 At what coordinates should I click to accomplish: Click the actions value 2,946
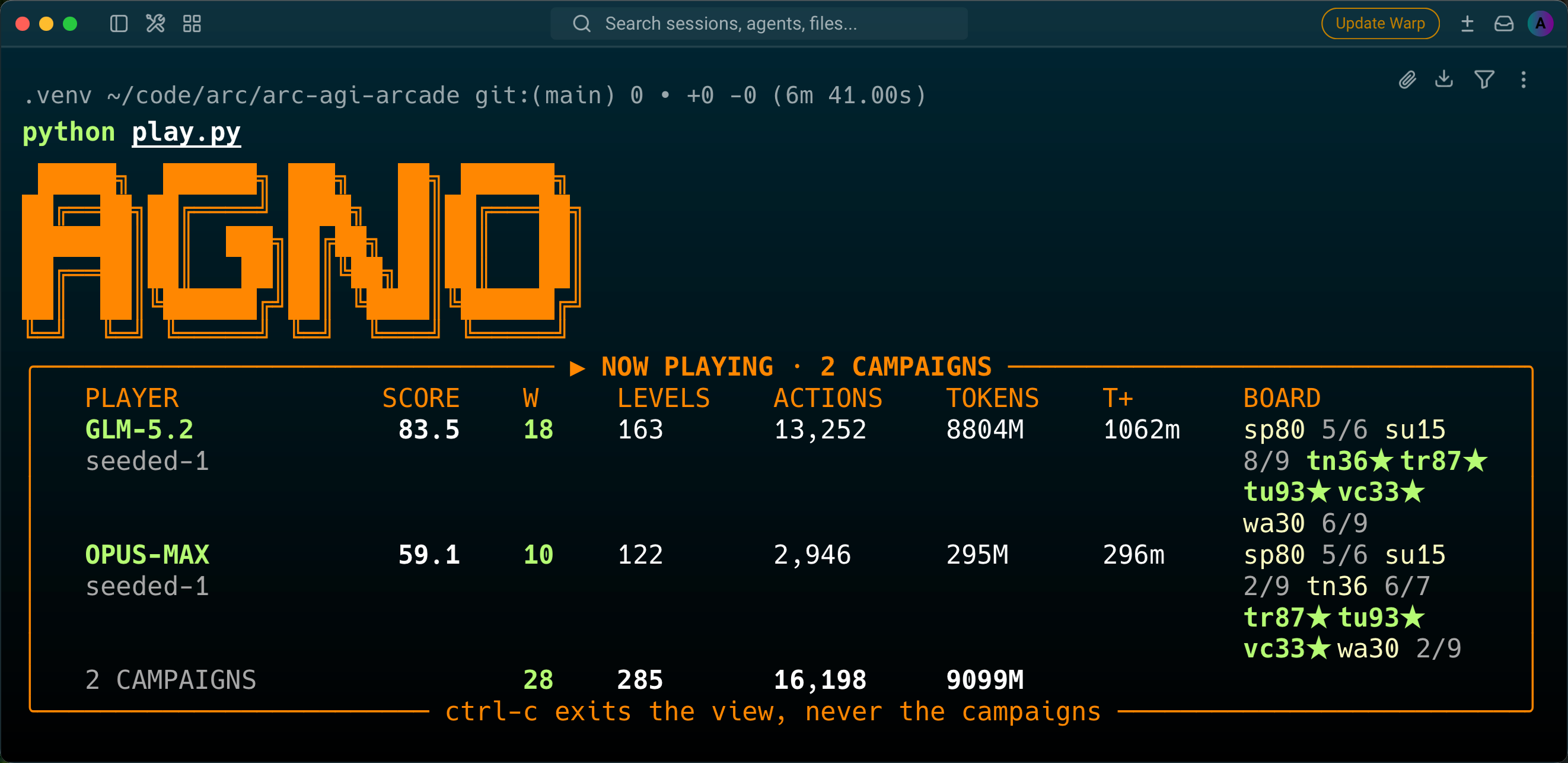812,555
